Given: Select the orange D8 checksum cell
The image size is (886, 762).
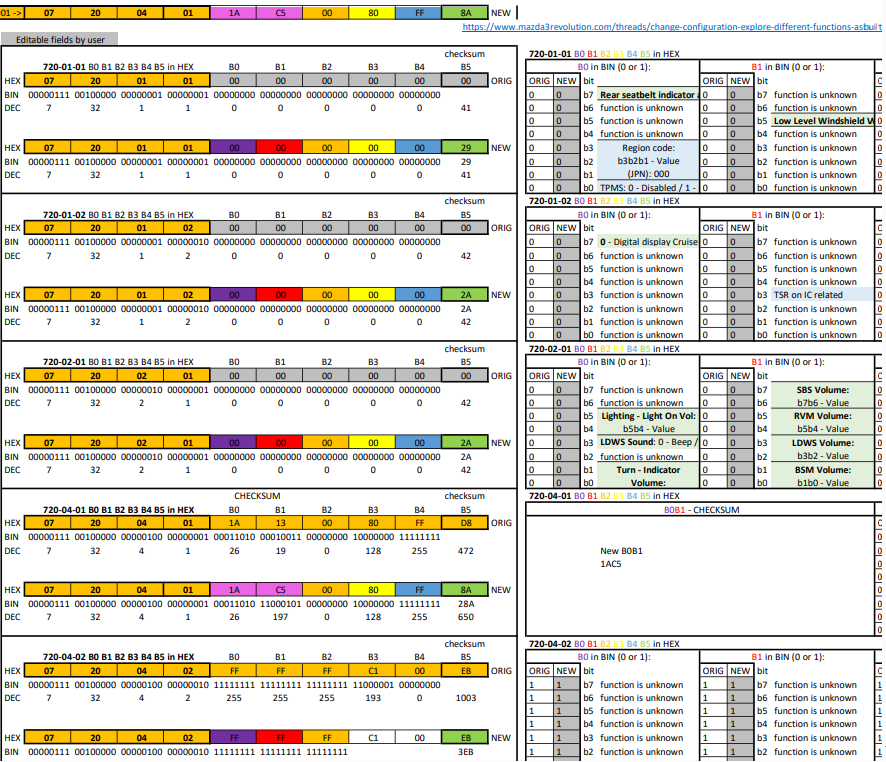Looking at the screenshot, I should [465, 523].
